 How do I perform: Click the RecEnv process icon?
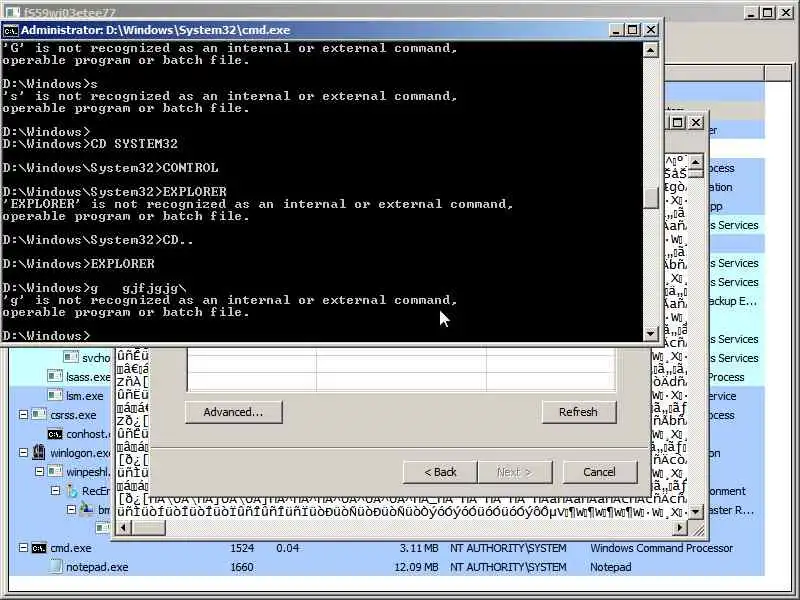tap(72, 490)
